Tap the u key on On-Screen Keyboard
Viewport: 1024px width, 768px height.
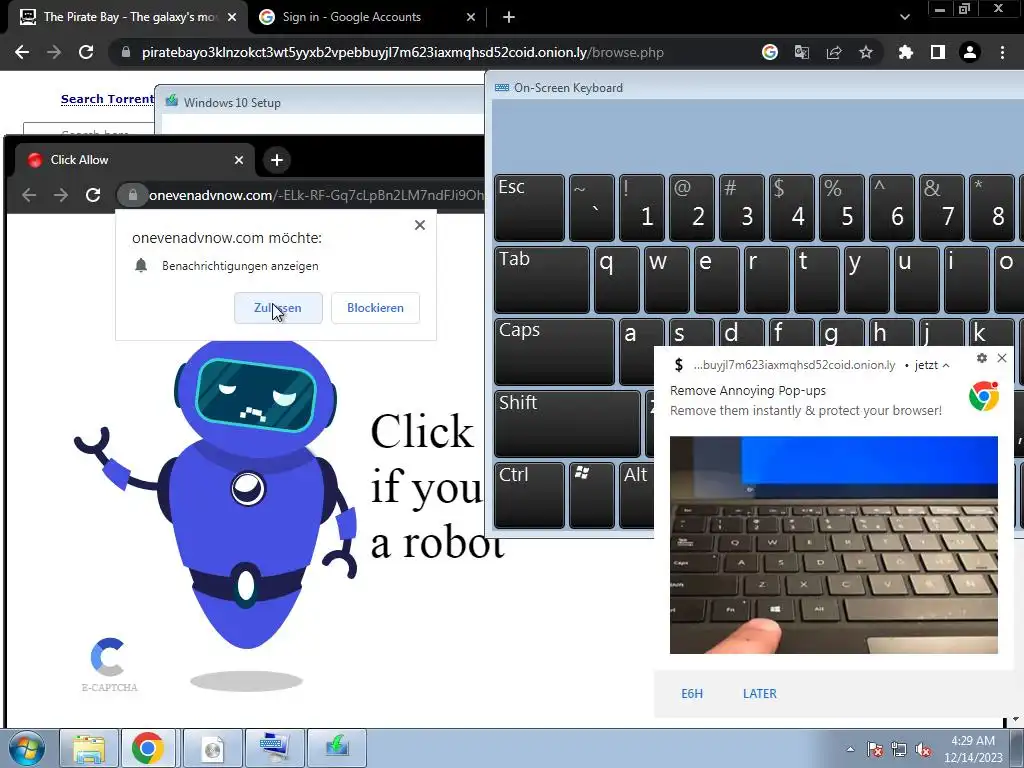click(x=916, y=280)
